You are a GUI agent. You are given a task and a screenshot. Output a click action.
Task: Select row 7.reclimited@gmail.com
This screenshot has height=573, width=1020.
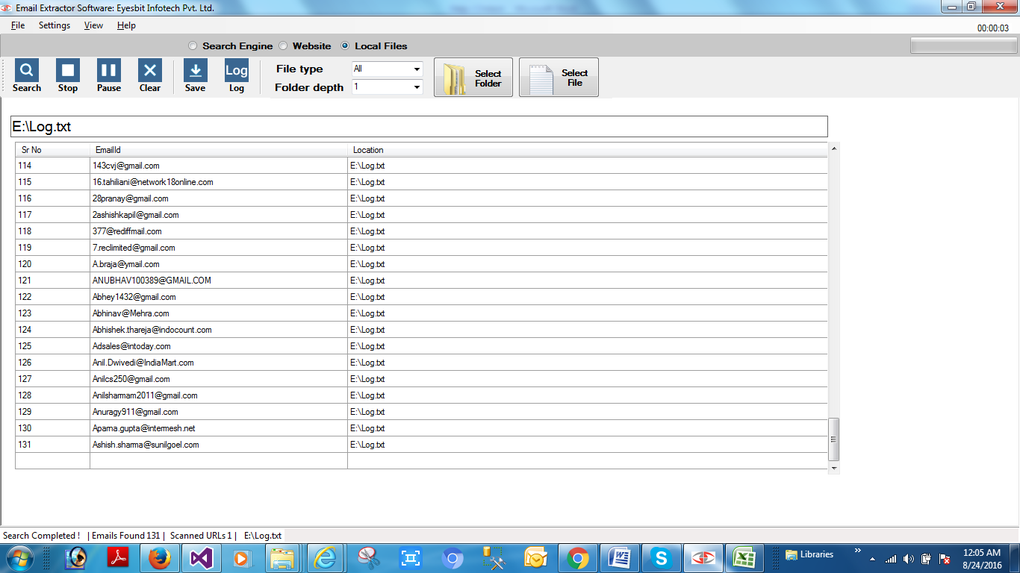click(422, 248)
